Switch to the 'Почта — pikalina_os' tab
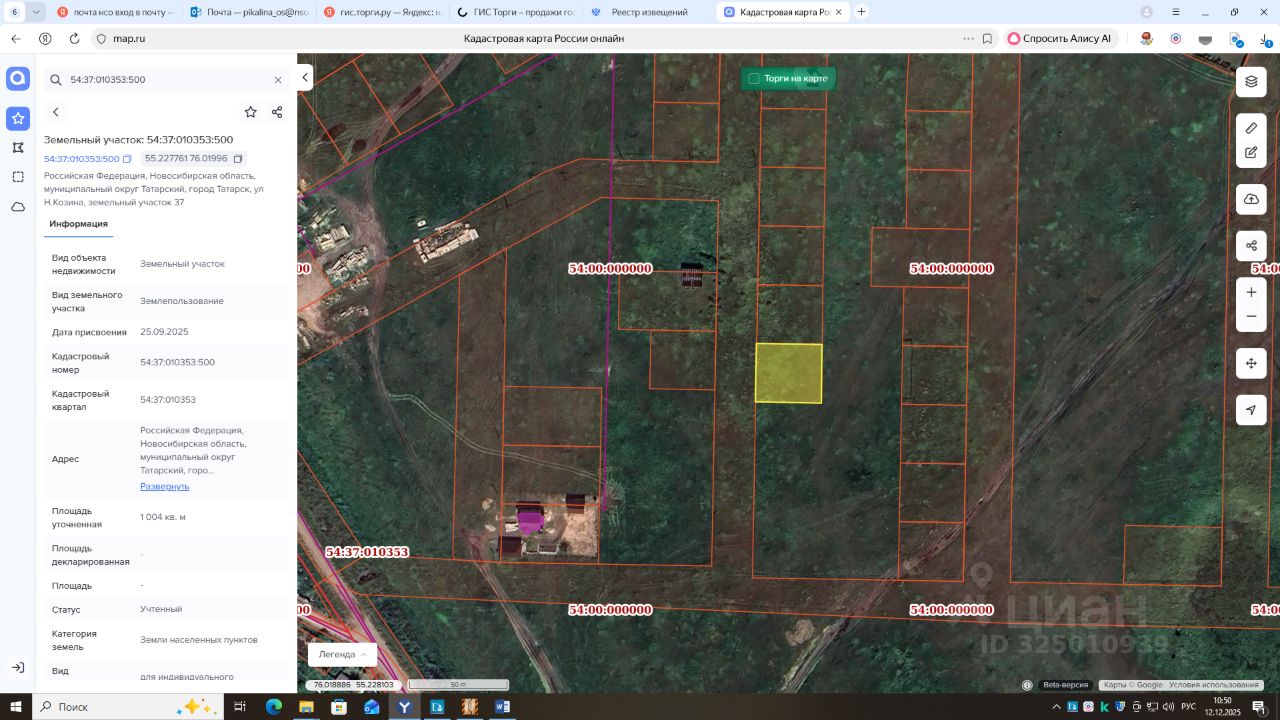The height and width of the screenshot is (720, 1280). pyautogui.click(x=249, y=12)
